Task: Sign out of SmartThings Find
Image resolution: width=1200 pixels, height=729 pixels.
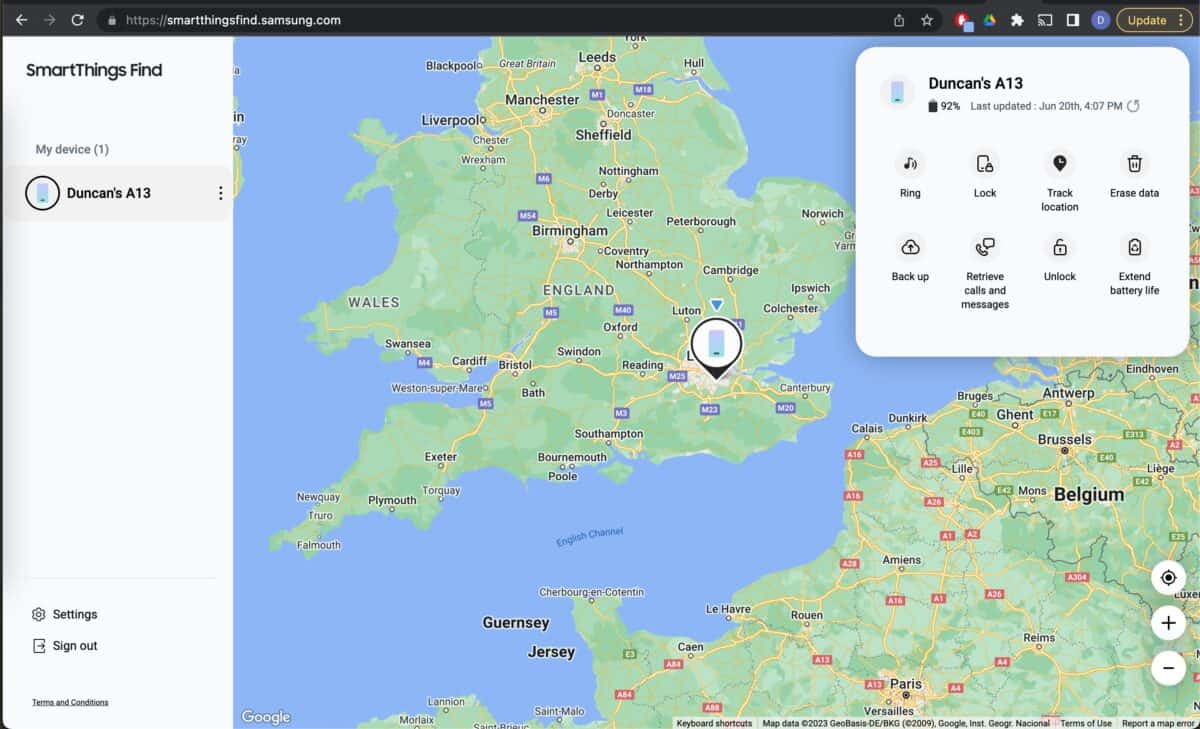Action: [x=65, y=646]
